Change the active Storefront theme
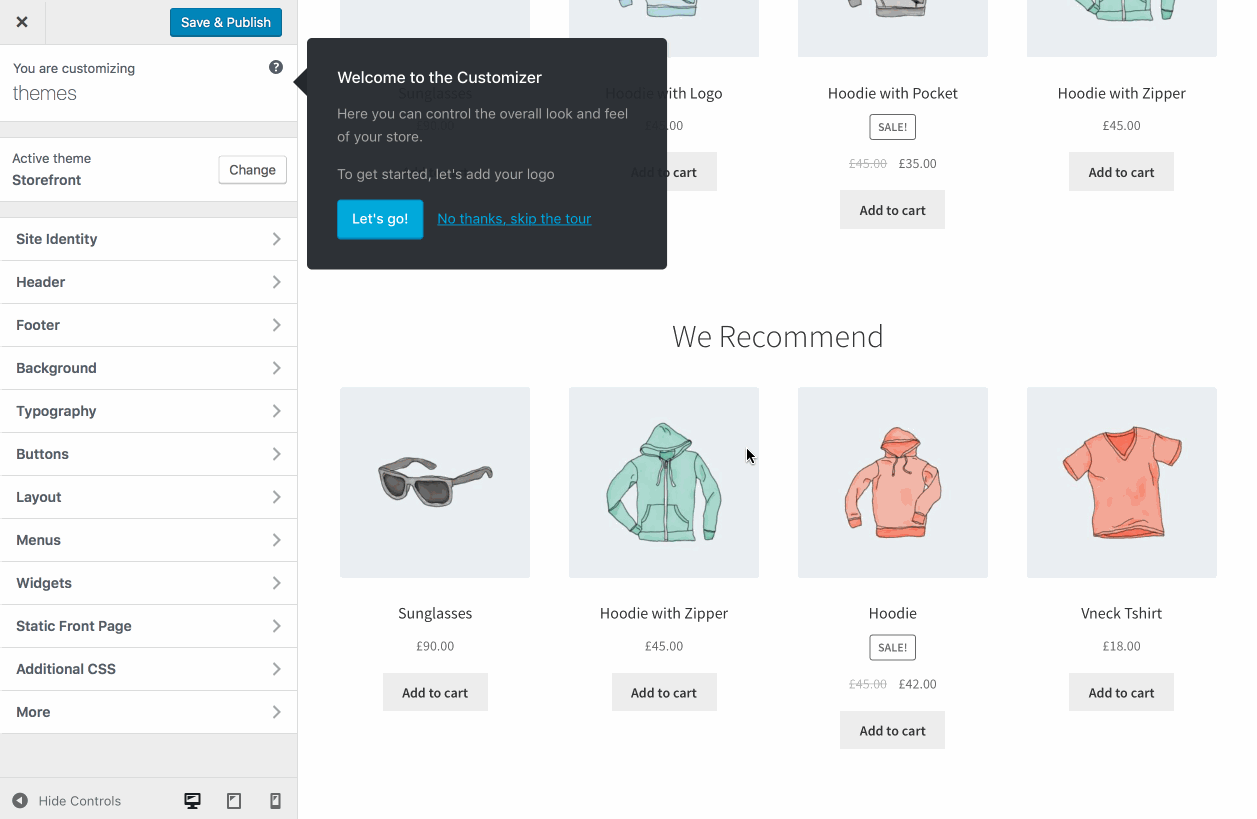 pyautogui.click(x=252, y=170)
